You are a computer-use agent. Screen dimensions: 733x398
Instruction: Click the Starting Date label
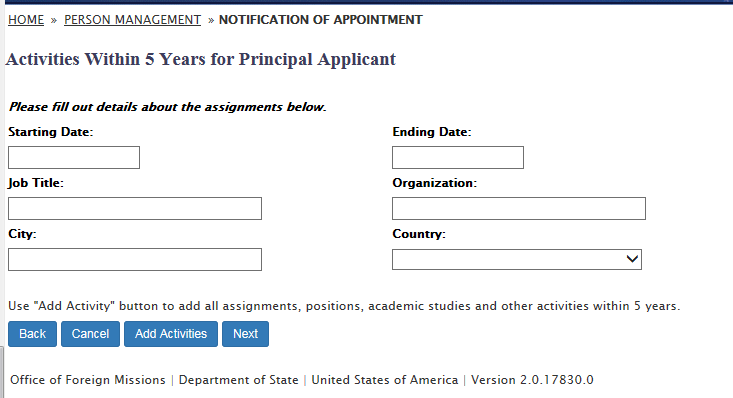click(x=50, y=132)
